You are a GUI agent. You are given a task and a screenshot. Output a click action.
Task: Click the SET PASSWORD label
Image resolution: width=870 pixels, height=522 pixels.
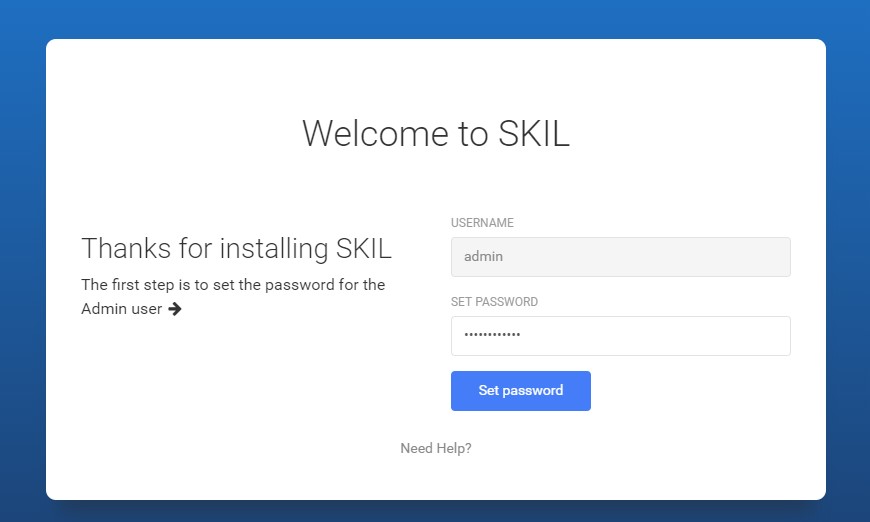click(x=494, y=302)
